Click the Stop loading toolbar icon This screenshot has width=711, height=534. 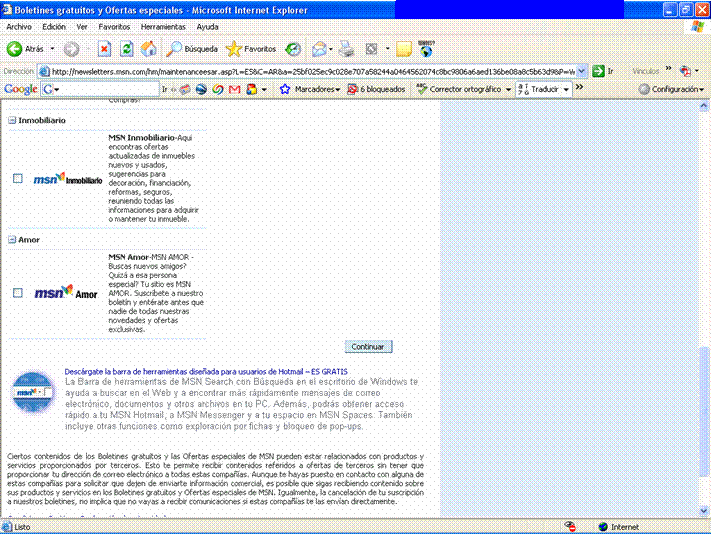105,48
